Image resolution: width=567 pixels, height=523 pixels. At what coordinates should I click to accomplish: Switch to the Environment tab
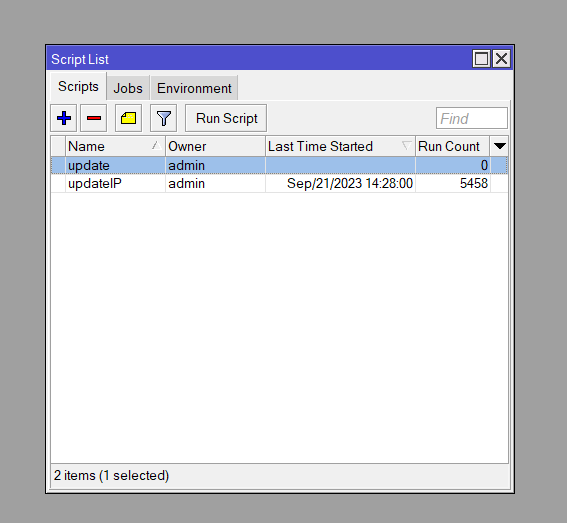pos(194,88)
